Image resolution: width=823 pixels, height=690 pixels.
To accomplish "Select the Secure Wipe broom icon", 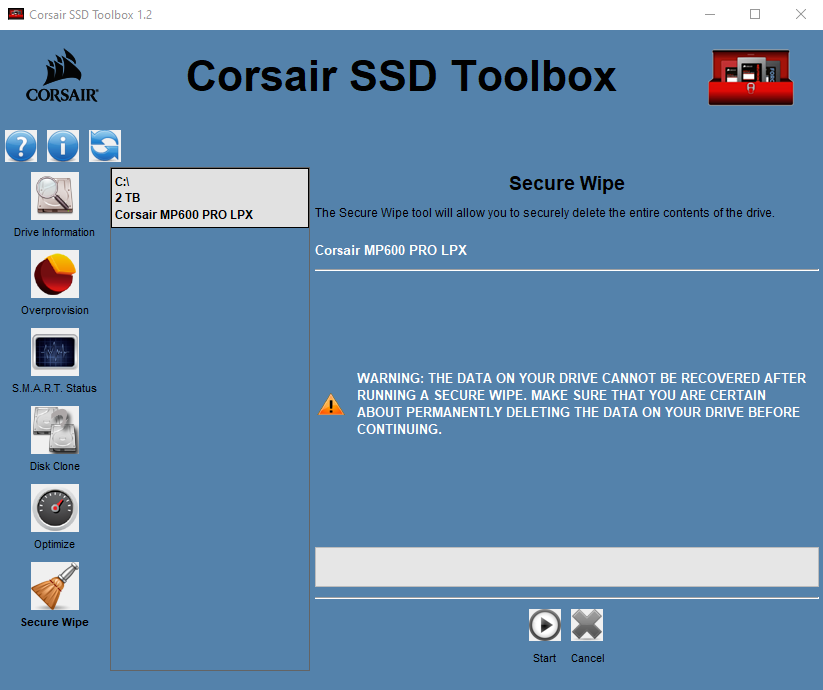I will coord(55,586).
